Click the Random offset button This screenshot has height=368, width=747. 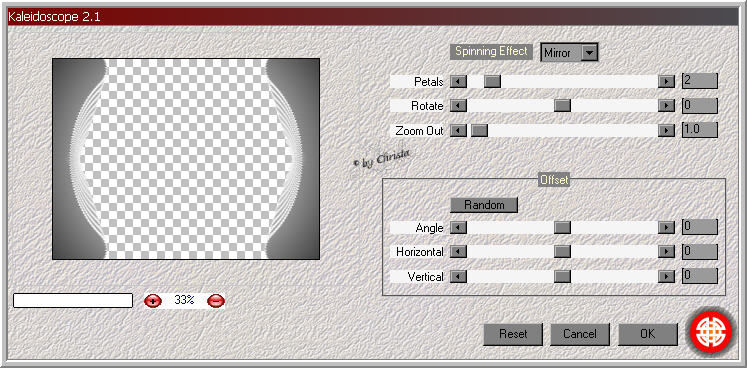click(x=484, y=205)
